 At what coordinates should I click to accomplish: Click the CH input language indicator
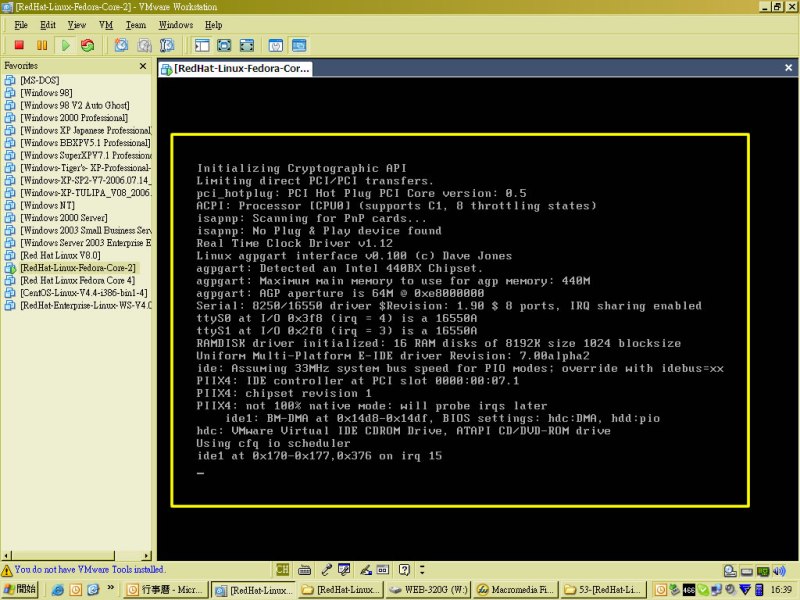pyautogui.click(x=282, y=569)
